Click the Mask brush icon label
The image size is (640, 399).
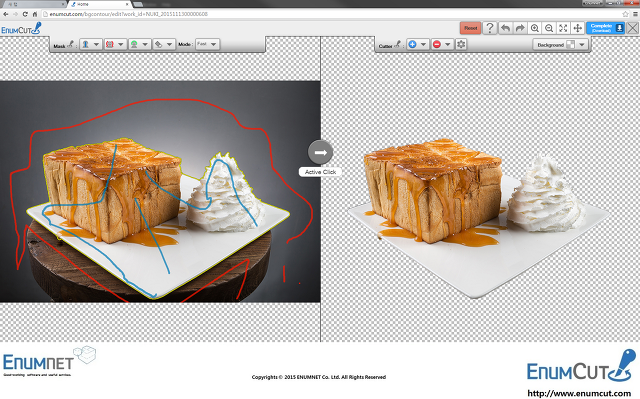click(64, 45)
